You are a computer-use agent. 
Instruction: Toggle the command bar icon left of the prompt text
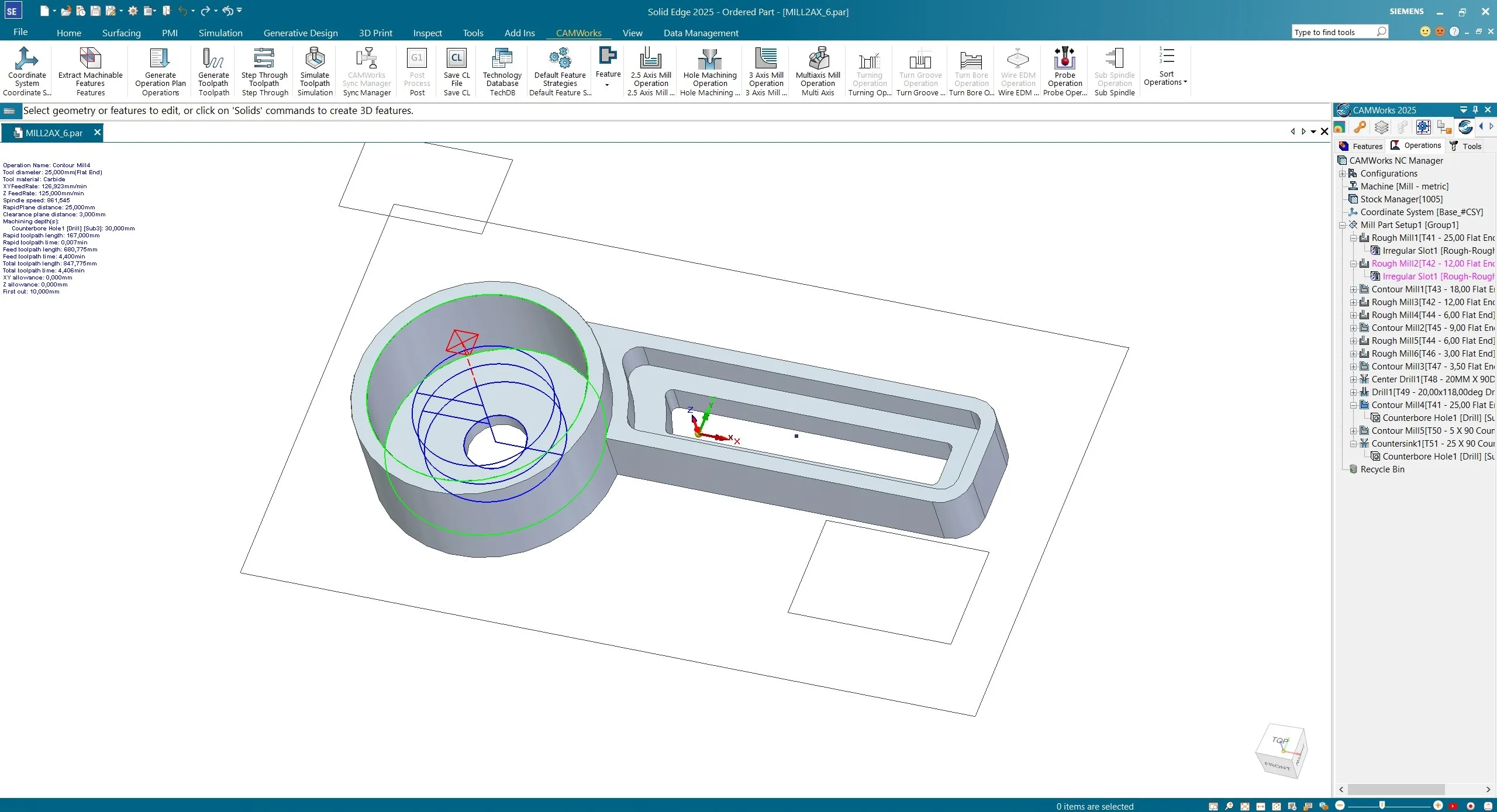coord(9,111)
